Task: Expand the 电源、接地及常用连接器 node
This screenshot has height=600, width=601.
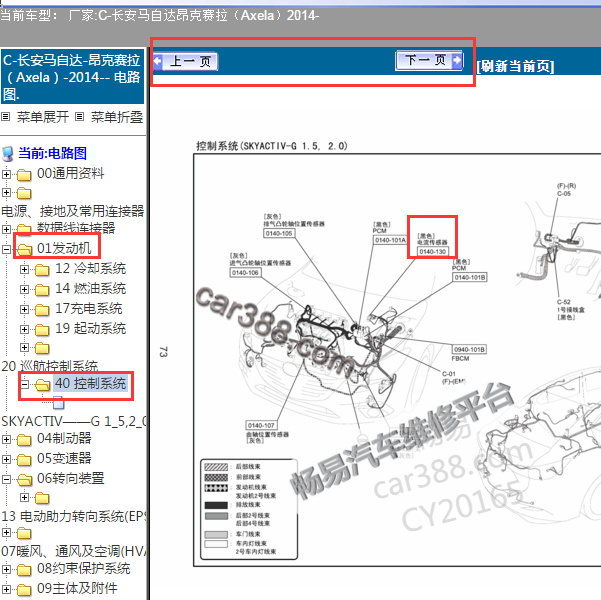Action: tap(6, 192)
